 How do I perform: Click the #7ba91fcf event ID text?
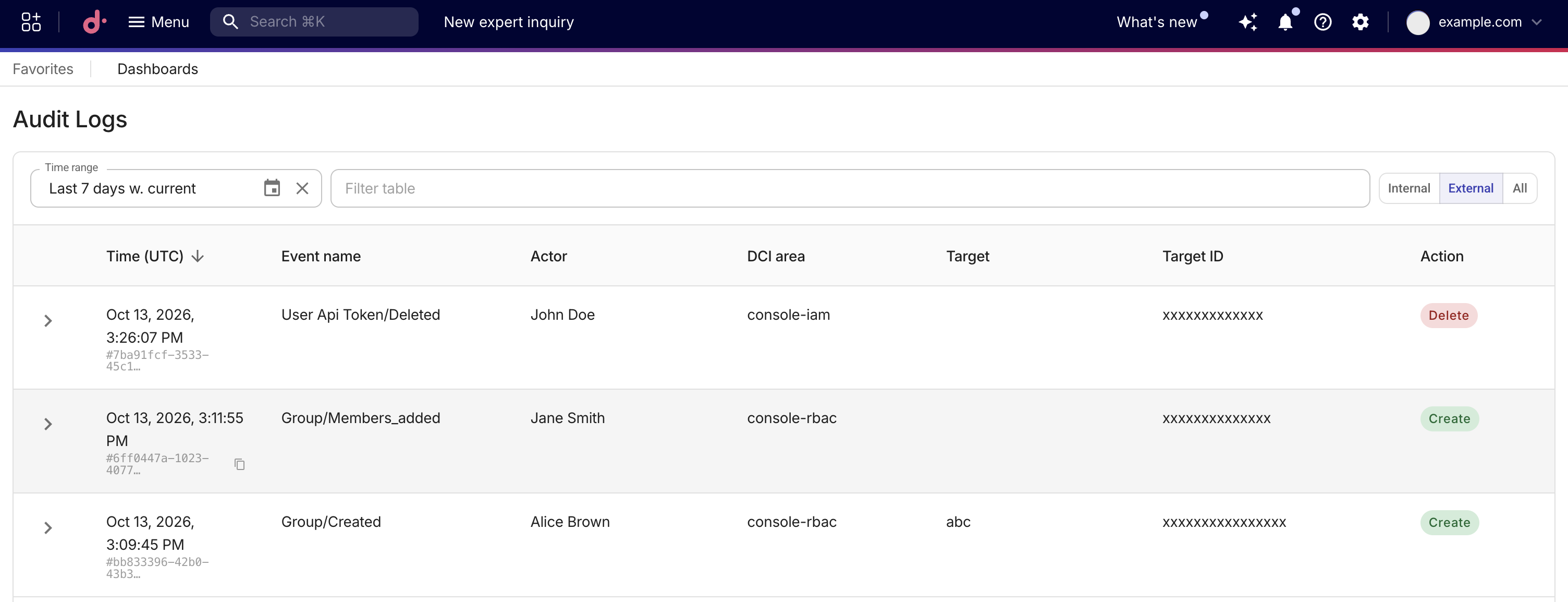click(x=157, y=360)
